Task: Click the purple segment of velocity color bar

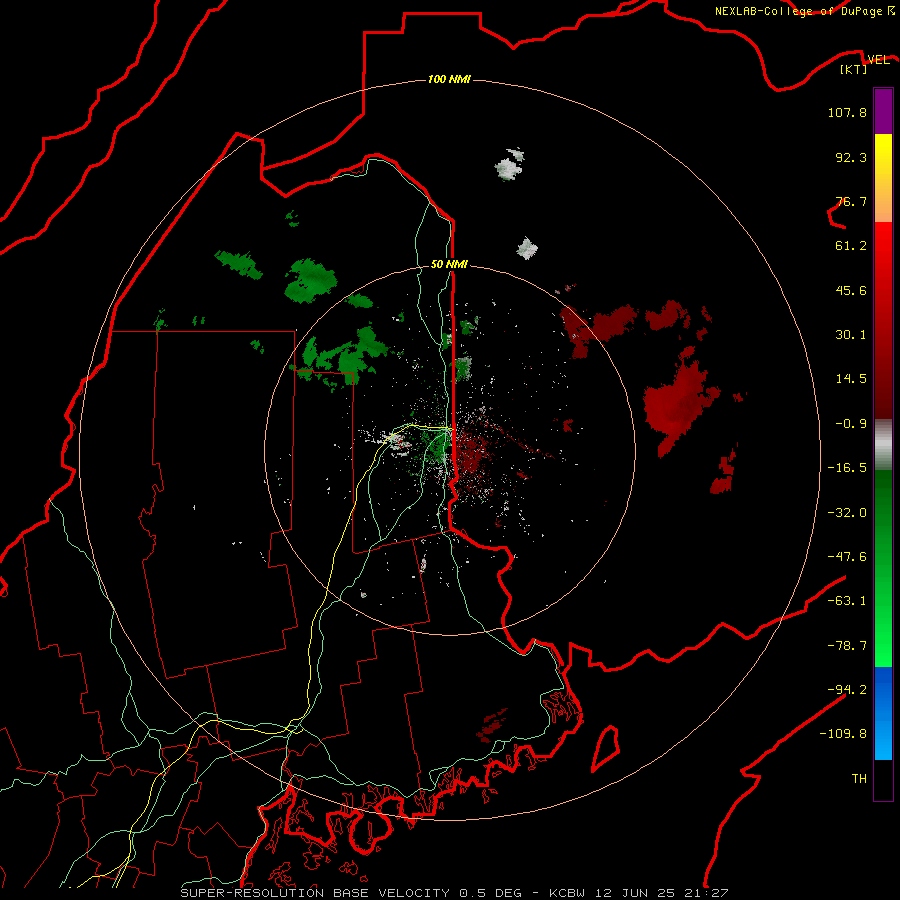Action: tap(883, 111)
